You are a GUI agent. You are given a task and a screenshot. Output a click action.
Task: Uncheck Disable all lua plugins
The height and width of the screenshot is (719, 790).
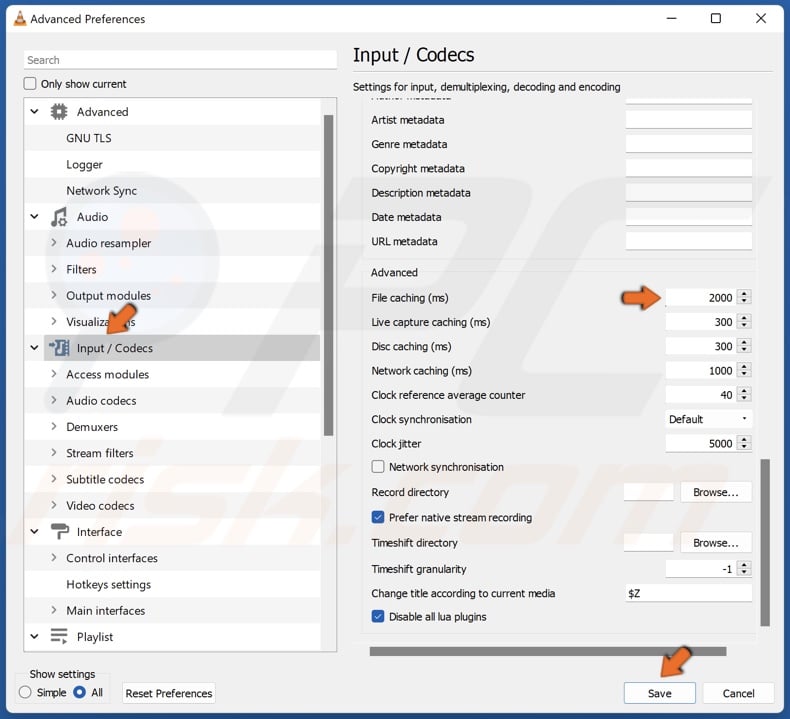click(x=378, y=616)
